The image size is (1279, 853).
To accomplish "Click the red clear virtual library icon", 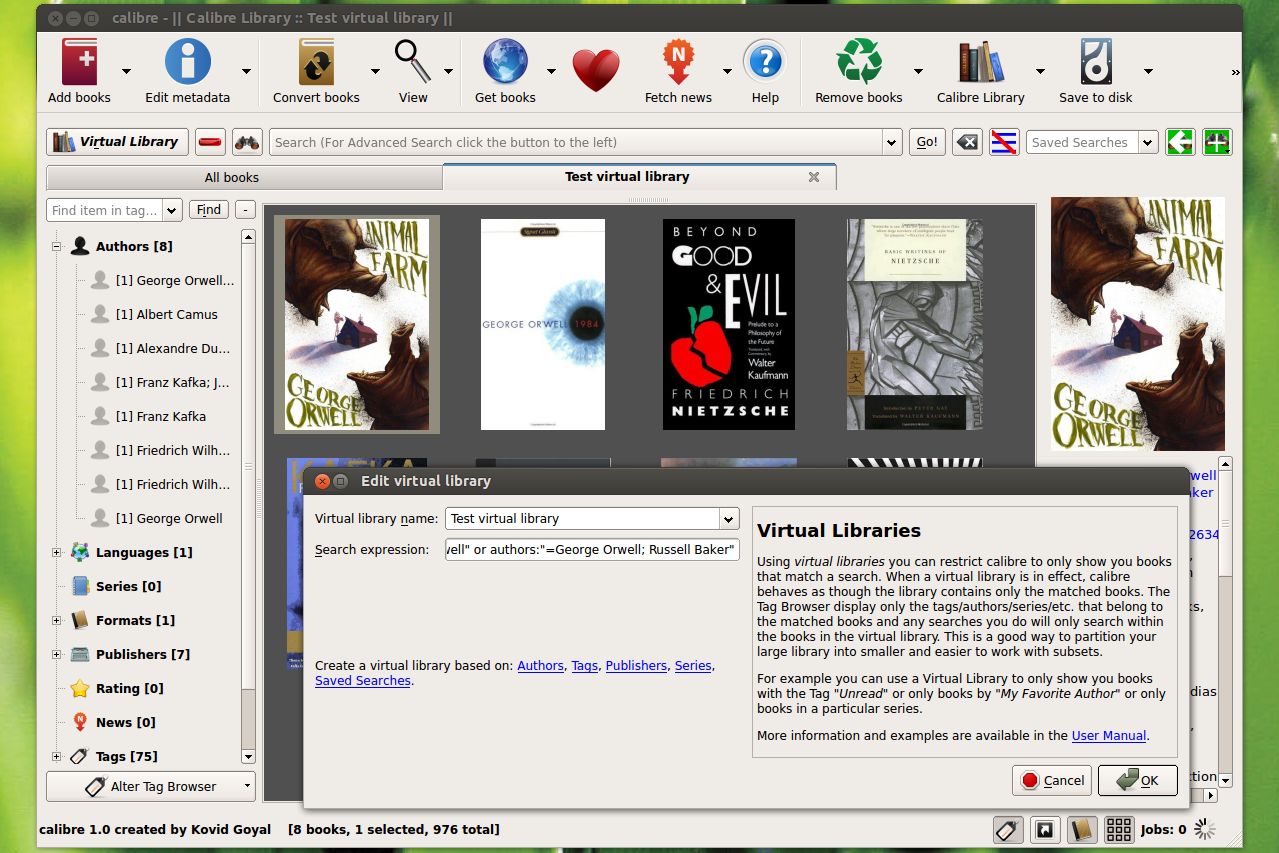I will pos(210,142).
